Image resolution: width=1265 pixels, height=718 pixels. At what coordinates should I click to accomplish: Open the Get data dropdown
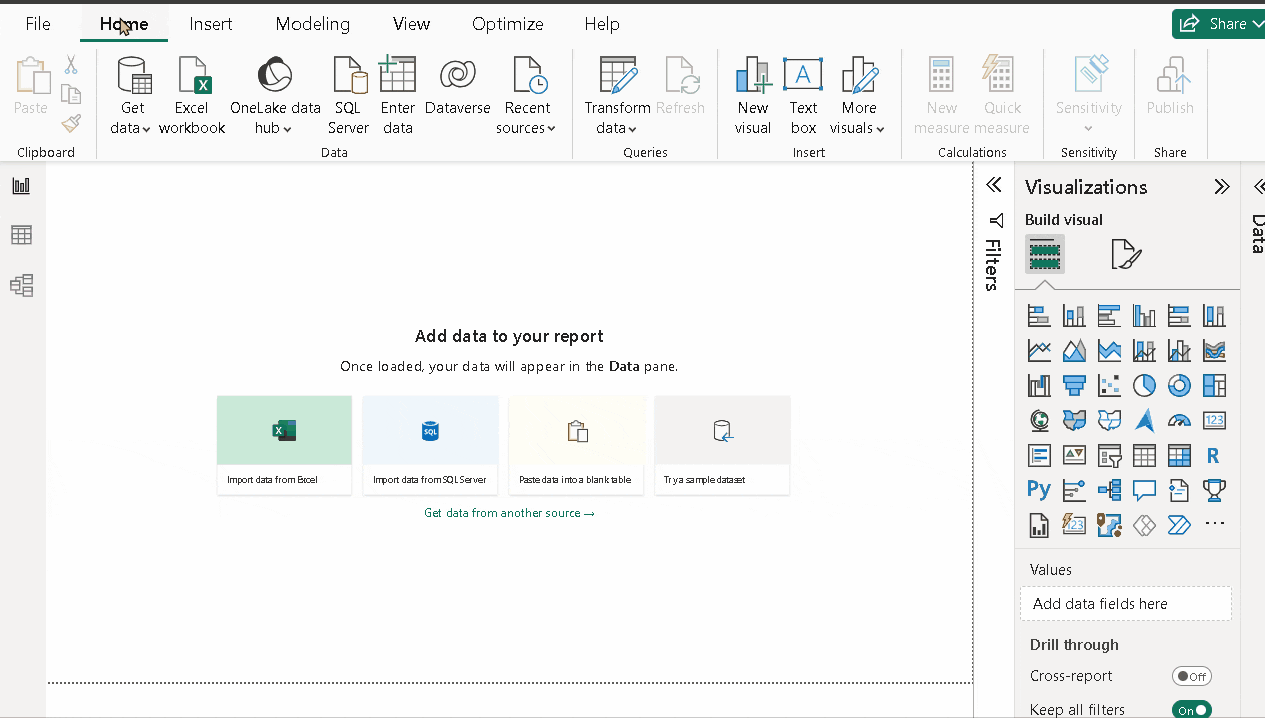click(131, 96)
